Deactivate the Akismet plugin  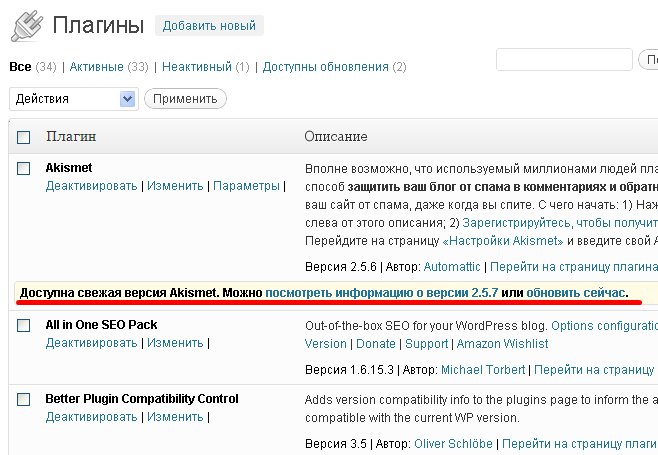[91, 186]
